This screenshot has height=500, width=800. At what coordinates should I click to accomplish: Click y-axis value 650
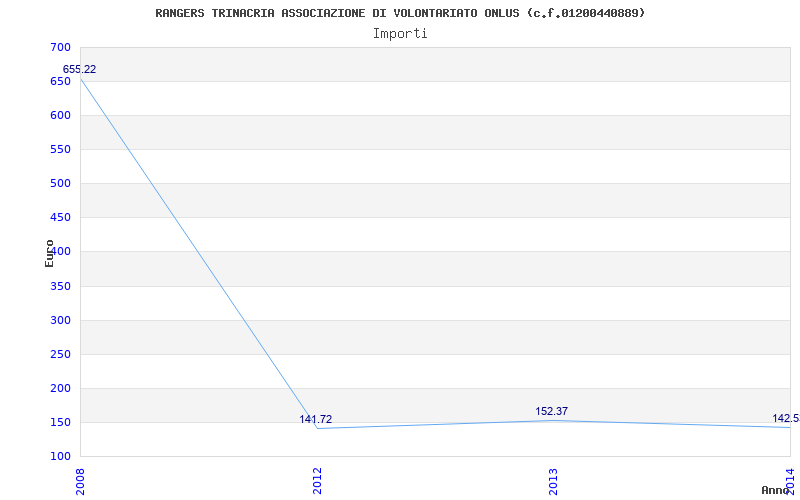coord(60,82)
